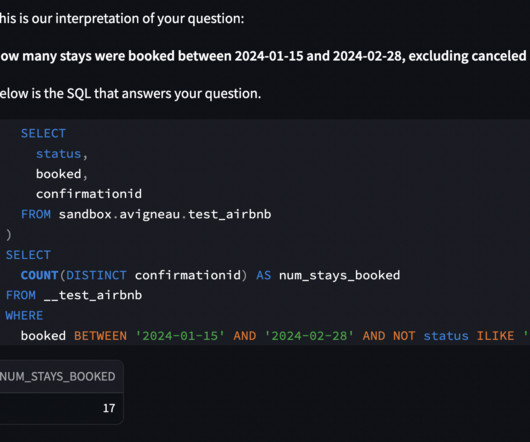Viewport: 530px width, 442px height.
Task: Click the 'NOT status ILIKE' condition
Action: click(x=454, y=336)
